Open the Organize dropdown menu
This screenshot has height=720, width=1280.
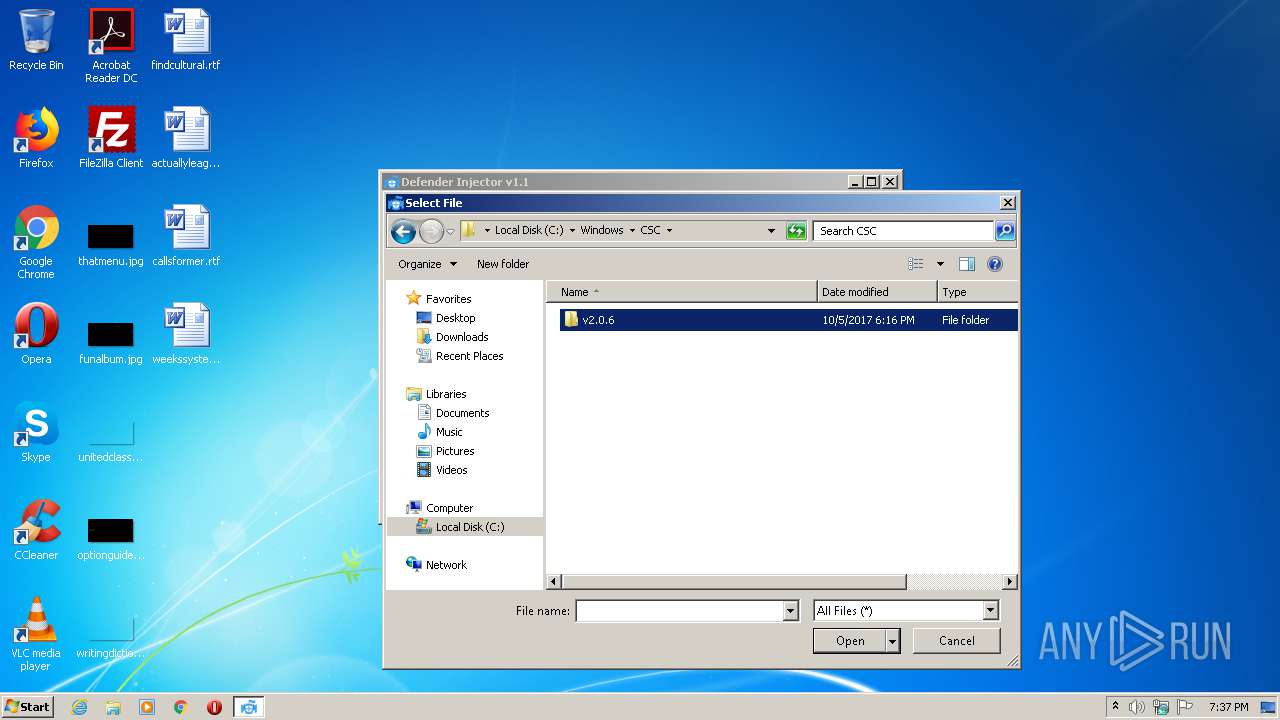[427, 264]
